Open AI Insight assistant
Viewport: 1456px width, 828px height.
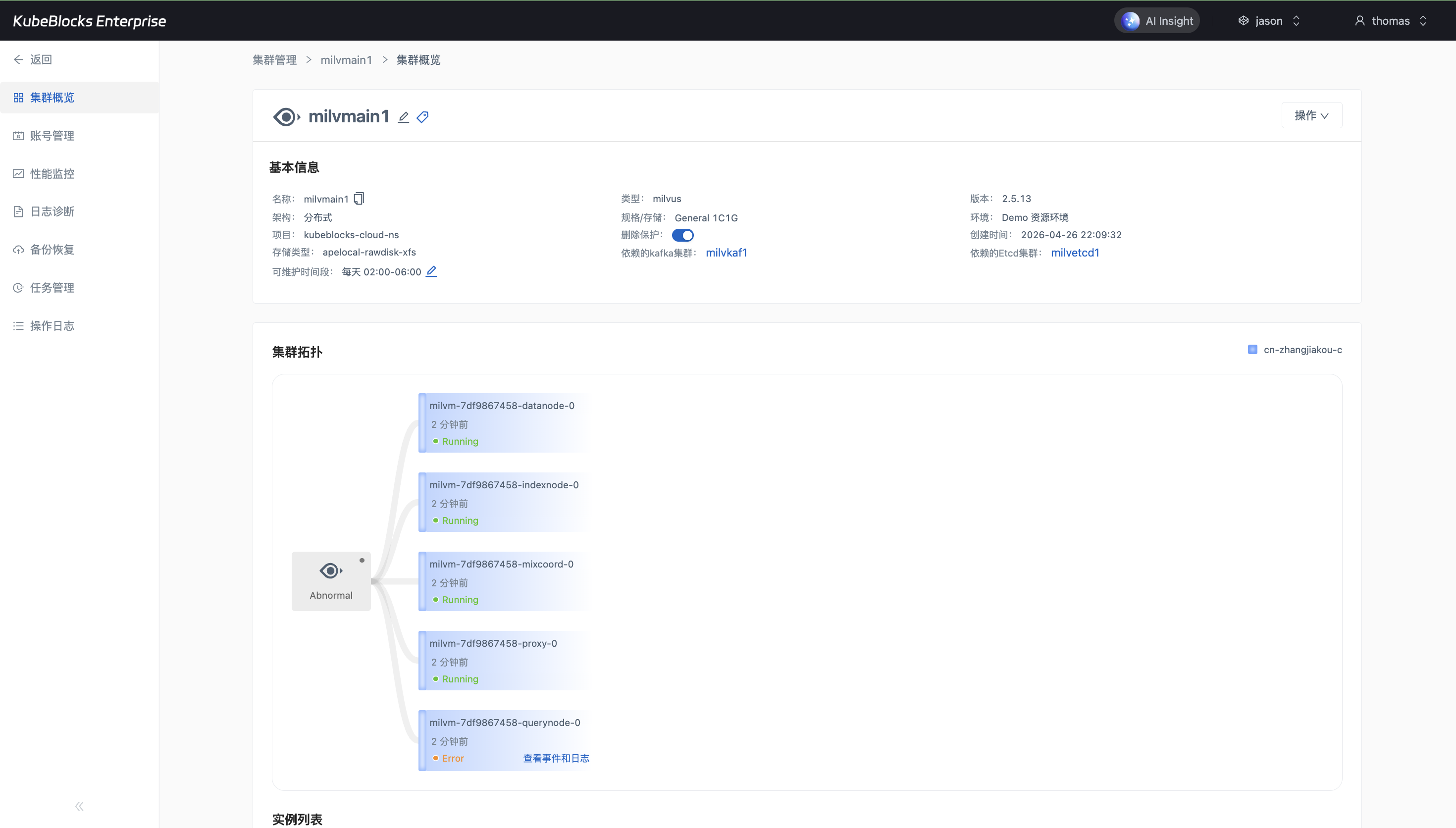(1157, 21)
